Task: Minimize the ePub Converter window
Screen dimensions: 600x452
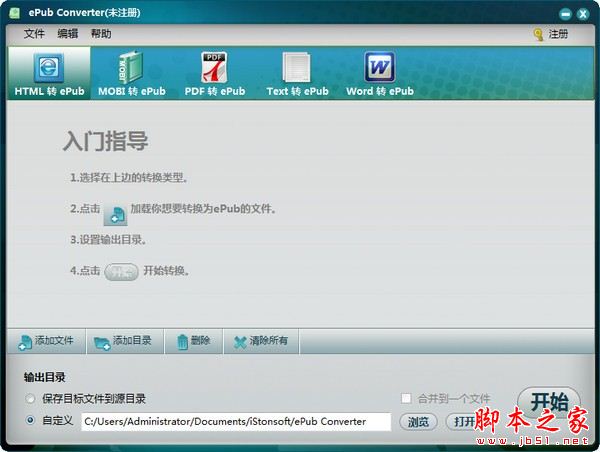Action: tap(565, 14)
